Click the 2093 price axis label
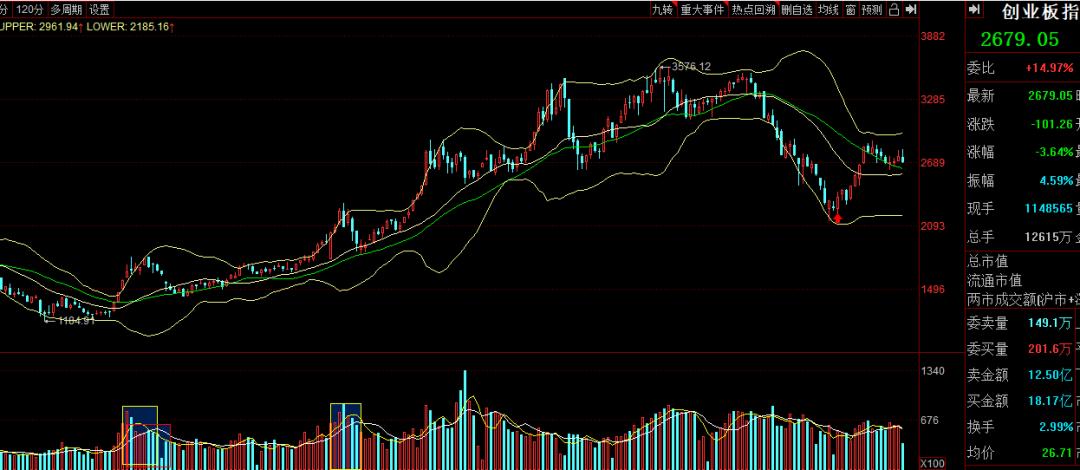Image resolution: width=1080 pixels, height=470 pixels. tap(933, 226)
